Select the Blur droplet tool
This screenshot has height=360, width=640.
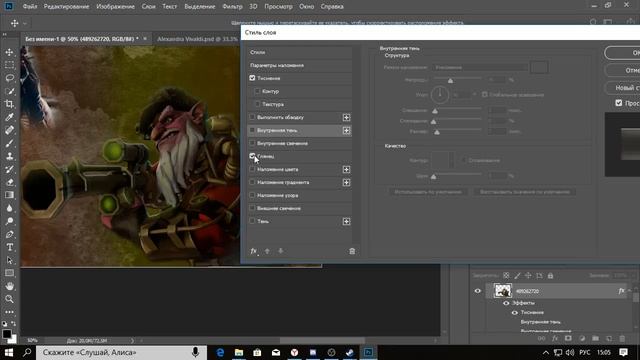pyautogui.click(x=9, y=208)
